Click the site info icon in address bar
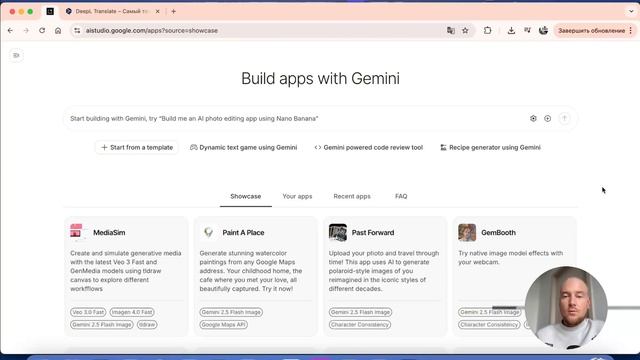This screenshot has height=360, width=640. point(77,31)
